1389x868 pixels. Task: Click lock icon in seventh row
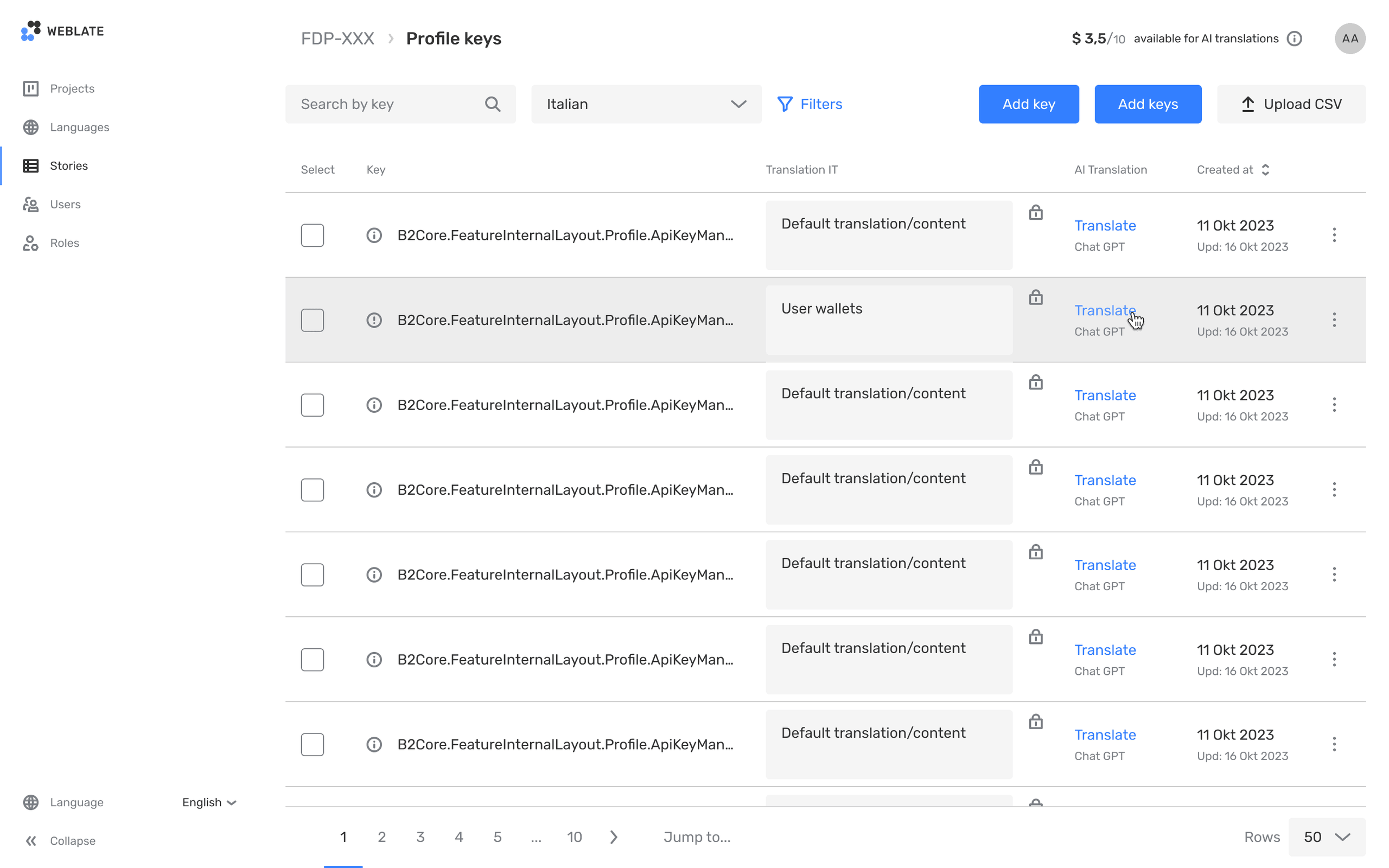tap(1035, 722)
